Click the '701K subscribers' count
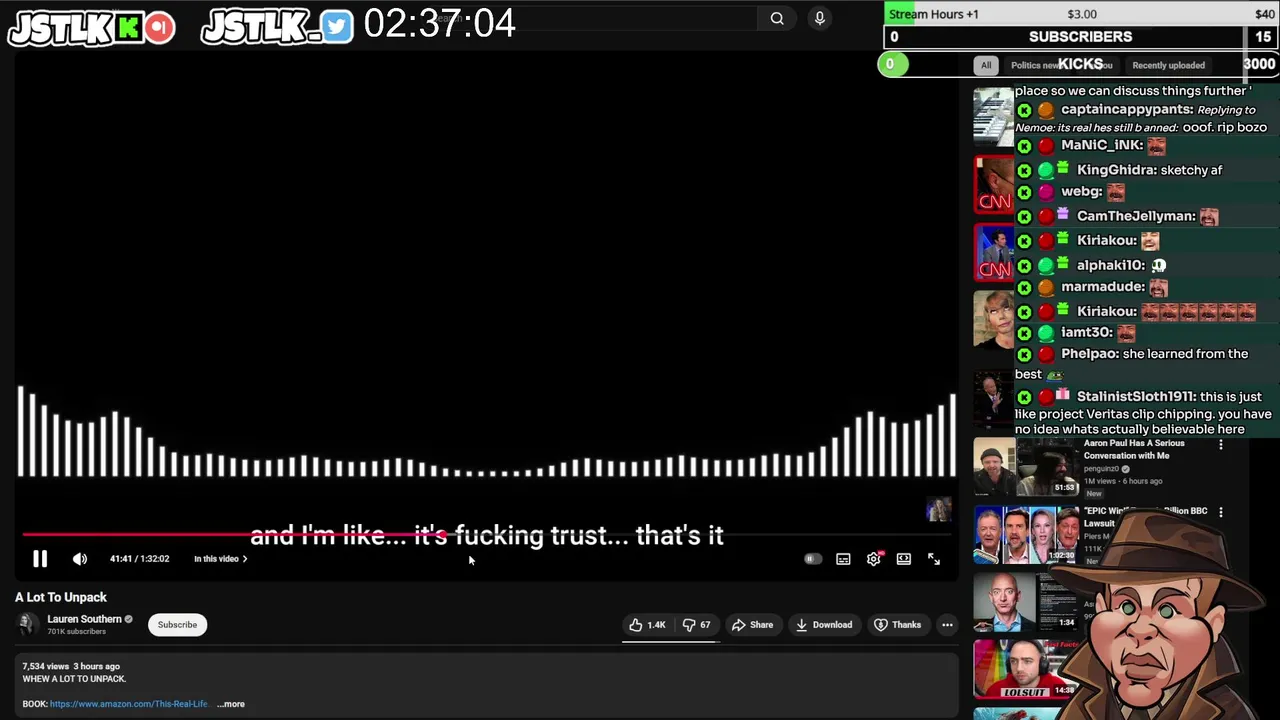The image size is (1280, 720). [77, 632]
